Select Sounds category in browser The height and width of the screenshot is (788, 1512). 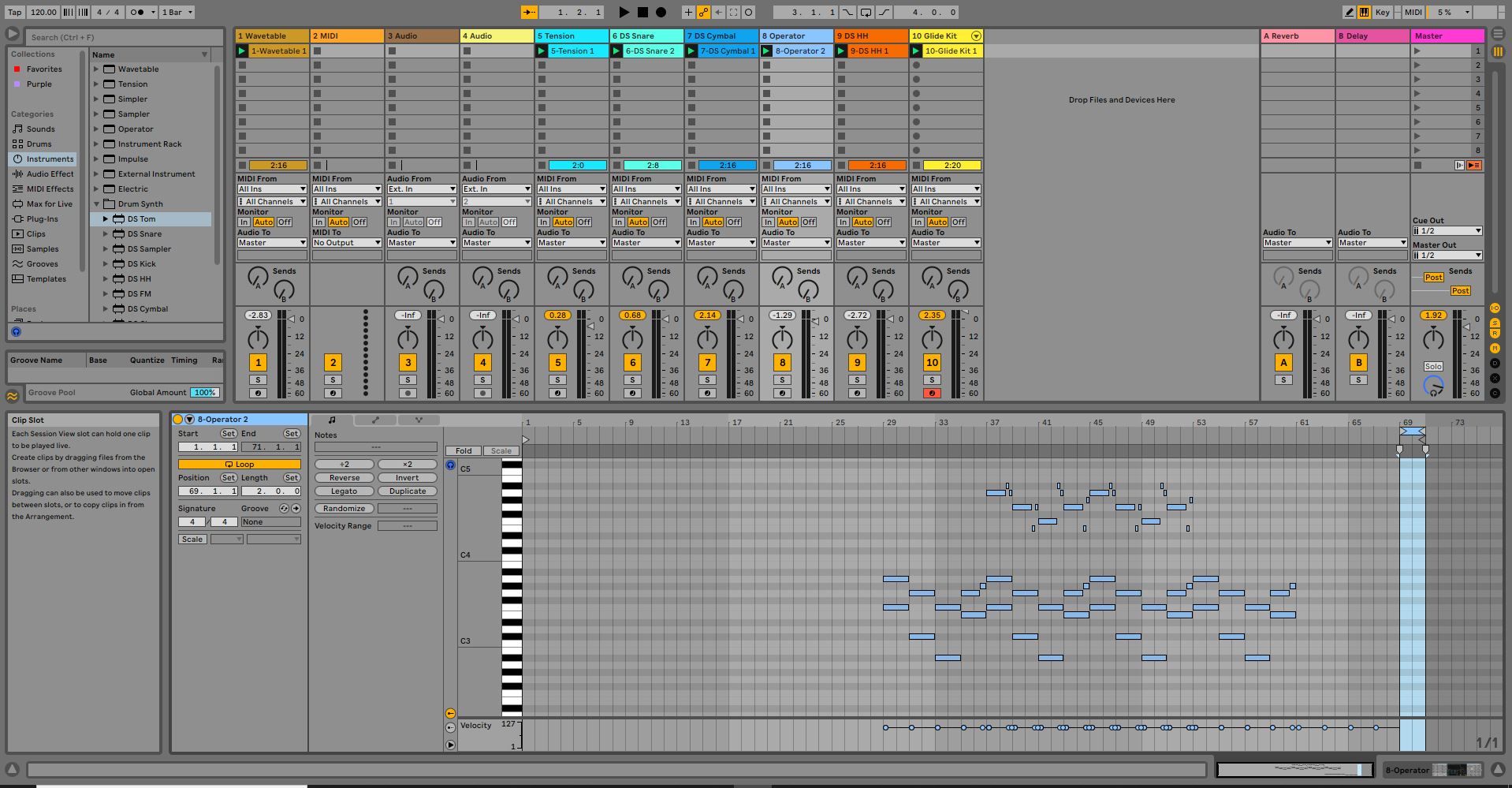pos(41,129)
